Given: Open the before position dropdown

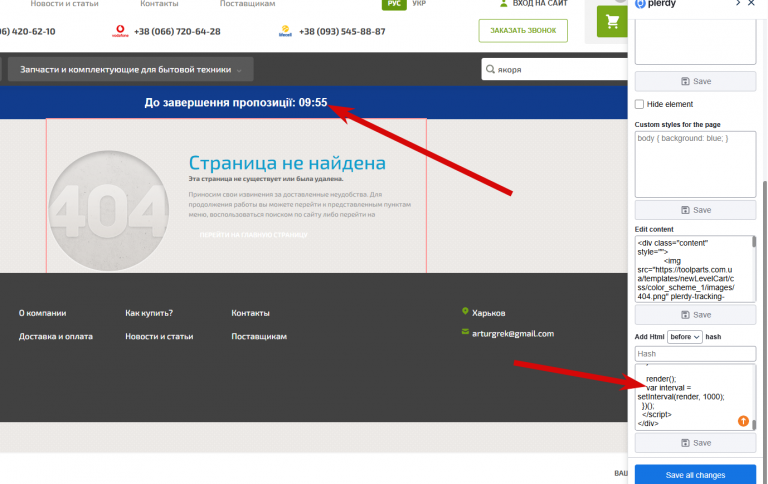Looking at the screenshot, I should pos(684,337).
